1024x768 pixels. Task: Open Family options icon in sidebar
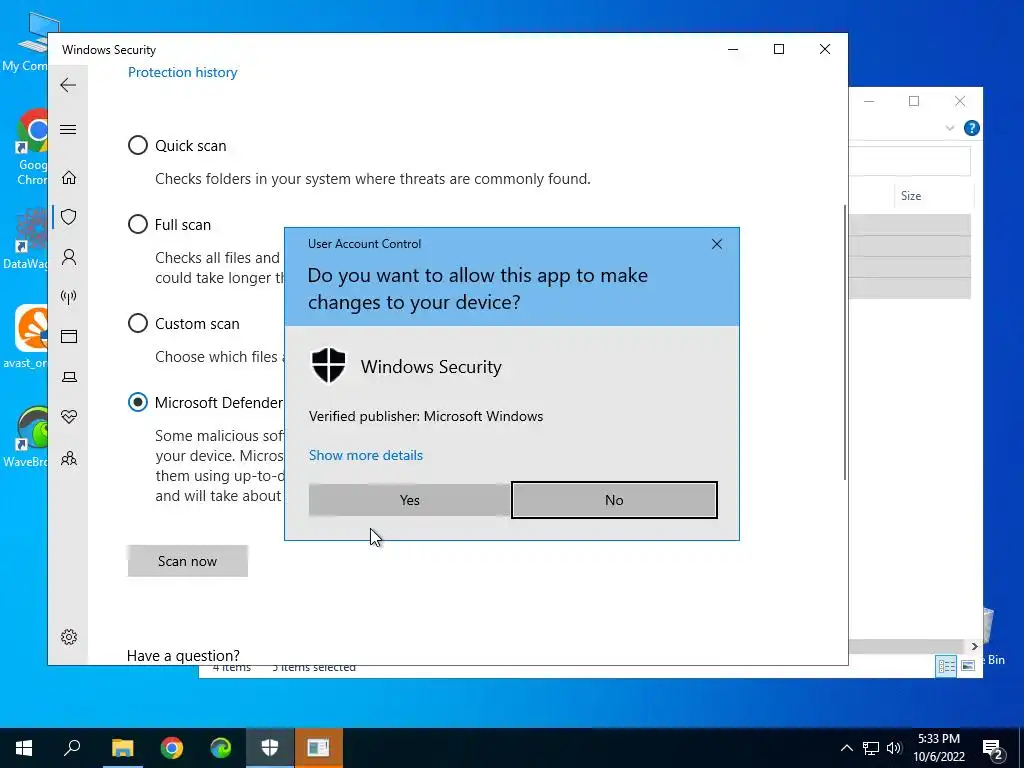69,458
